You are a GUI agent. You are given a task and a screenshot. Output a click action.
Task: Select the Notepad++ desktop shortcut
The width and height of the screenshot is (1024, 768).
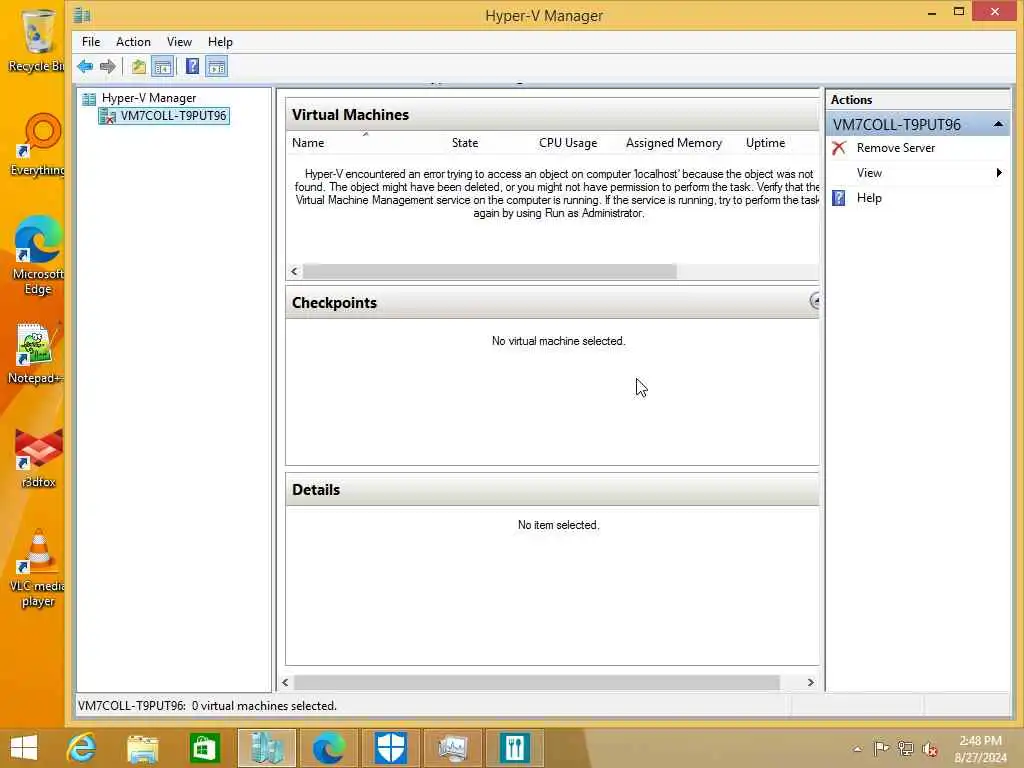[x=36, y=353]
